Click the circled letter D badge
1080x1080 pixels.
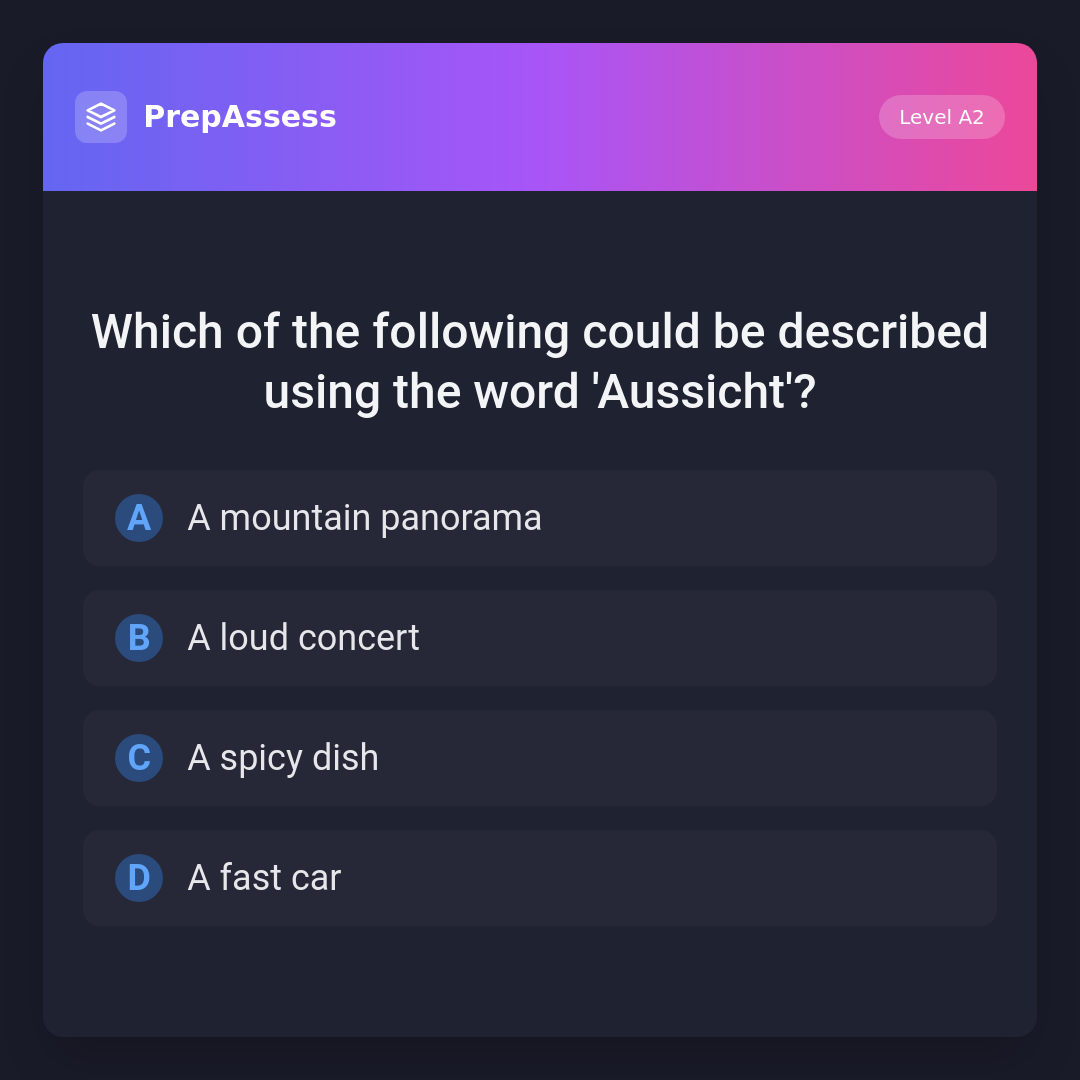point(139,878)
